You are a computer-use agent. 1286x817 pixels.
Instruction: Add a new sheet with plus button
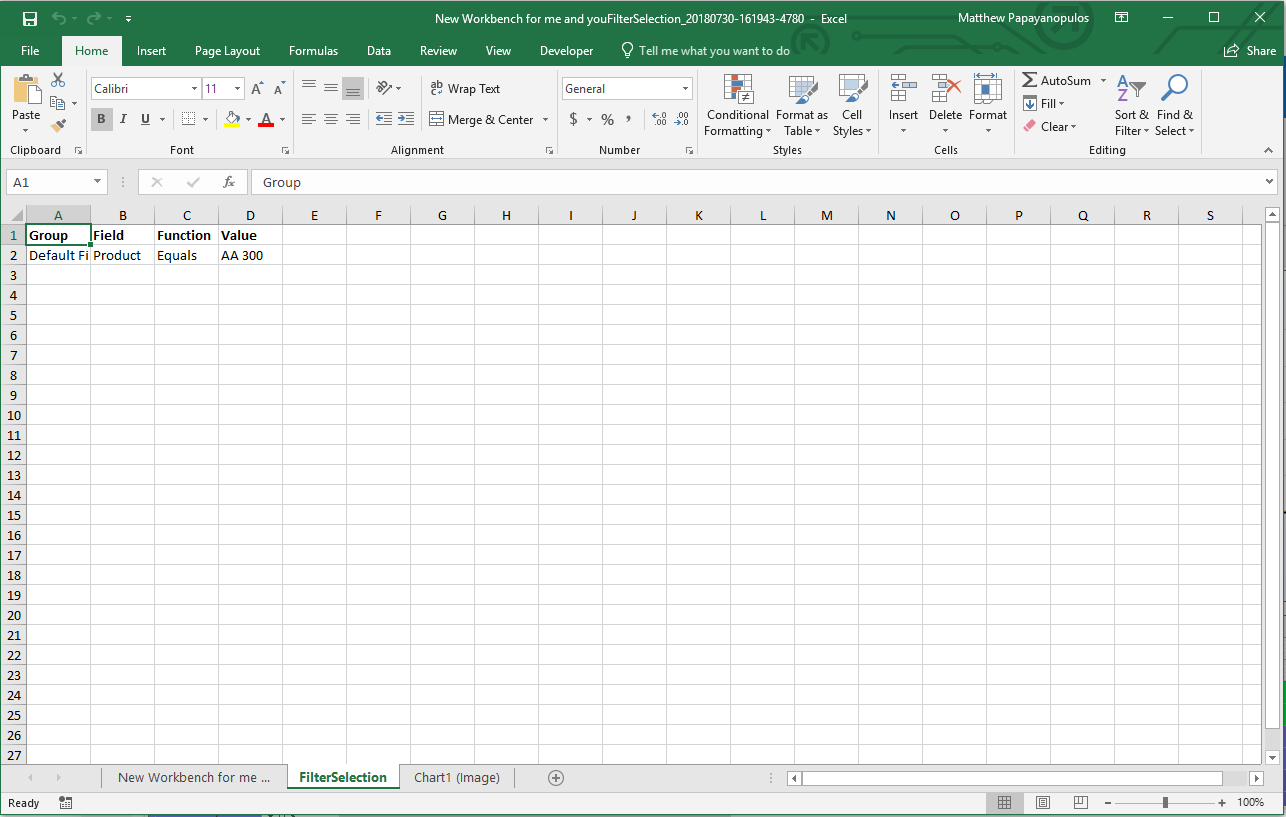point(556,777)
